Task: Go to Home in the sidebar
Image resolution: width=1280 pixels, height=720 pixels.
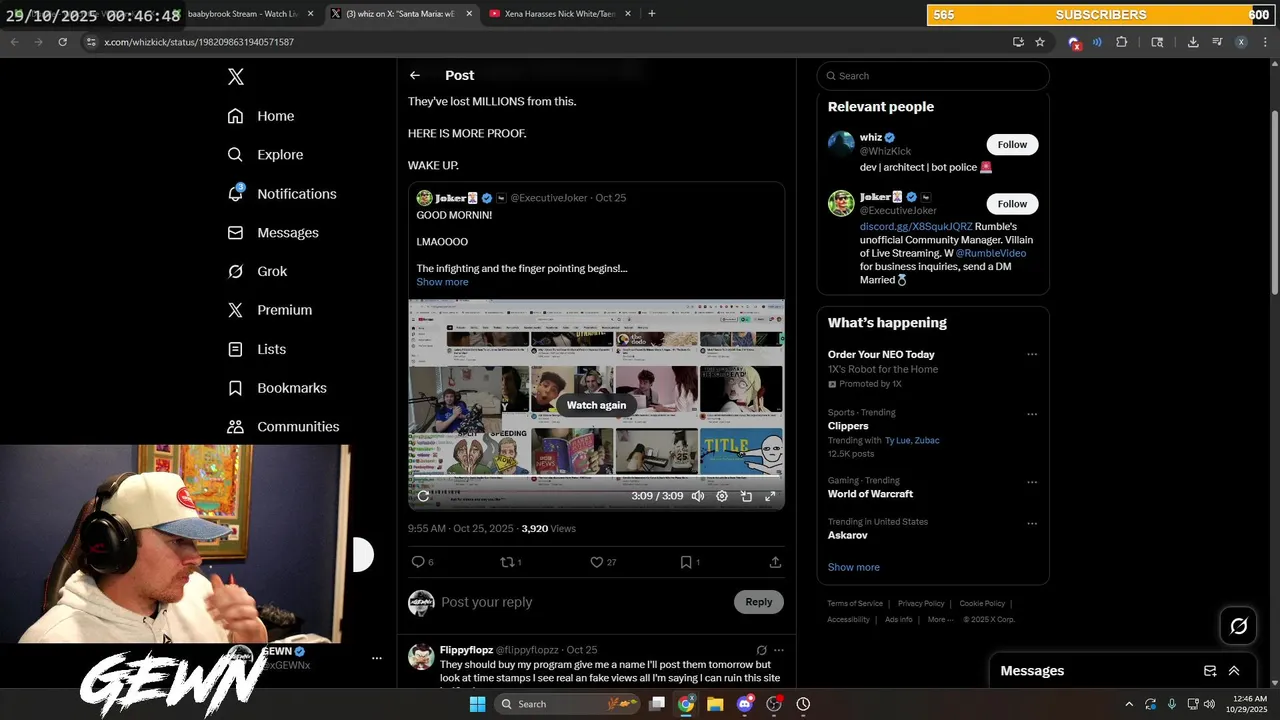Action: click(261, 116)
